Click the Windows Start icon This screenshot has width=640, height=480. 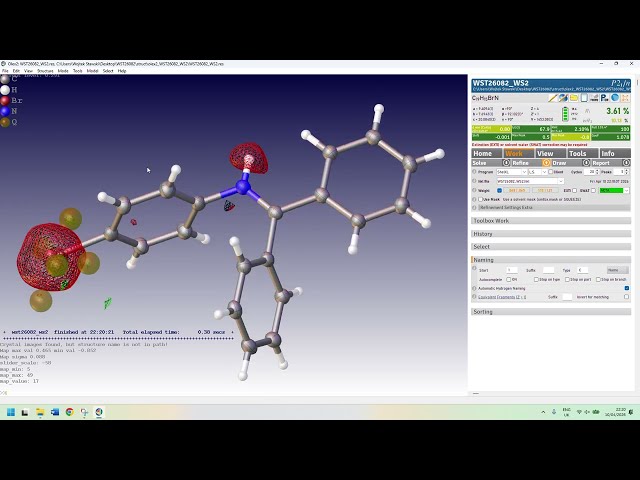click(11, 412)
